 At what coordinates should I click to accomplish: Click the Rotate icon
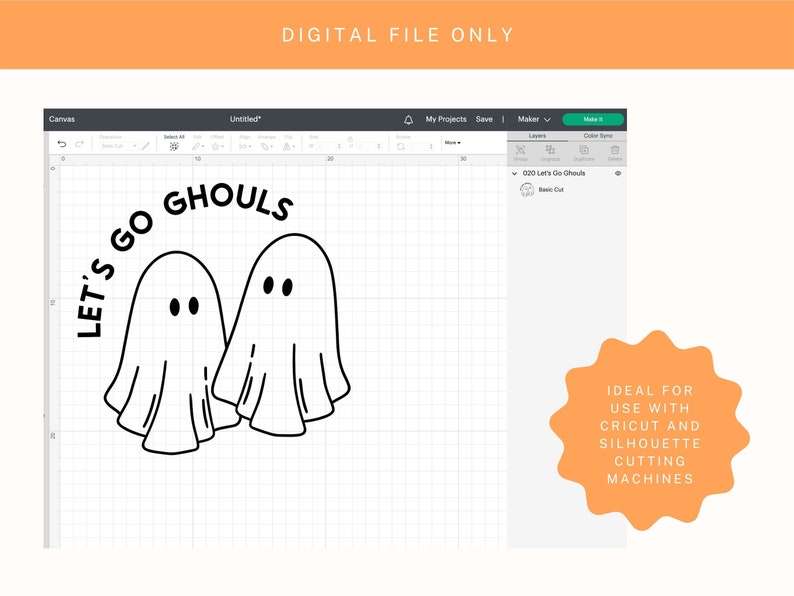pyautogui.click(x=401, y=146)
